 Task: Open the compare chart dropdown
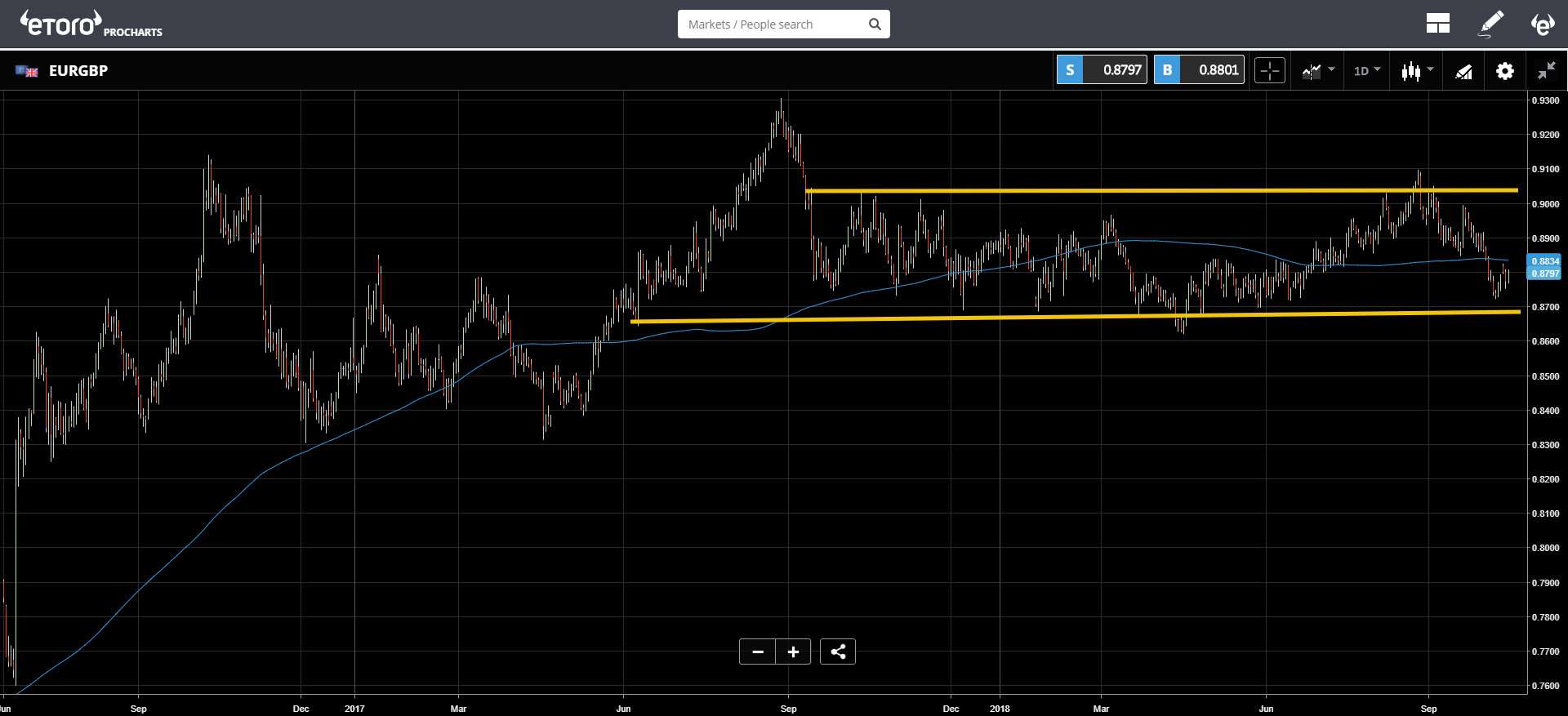[x=1317, y=71]
